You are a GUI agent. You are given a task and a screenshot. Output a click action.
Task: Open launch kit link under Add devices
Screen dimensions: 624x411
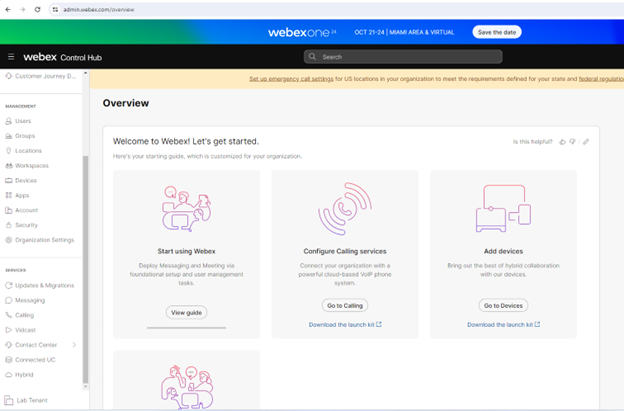click(x=503, y=325)
